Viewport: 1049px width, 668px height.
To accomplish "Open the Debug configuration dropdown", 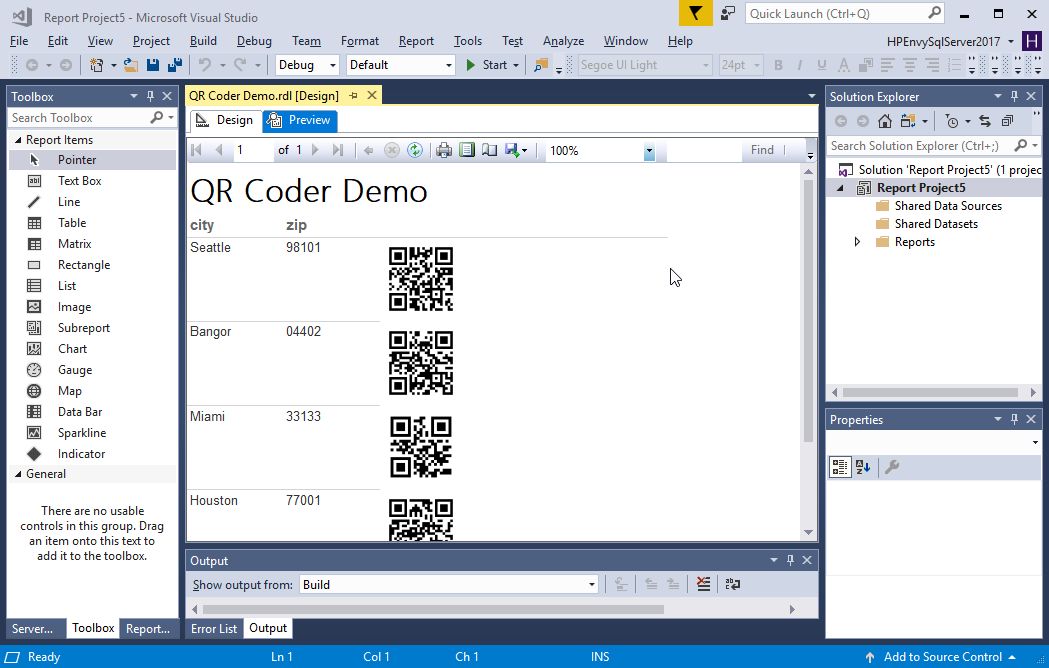I will point(308,65).
